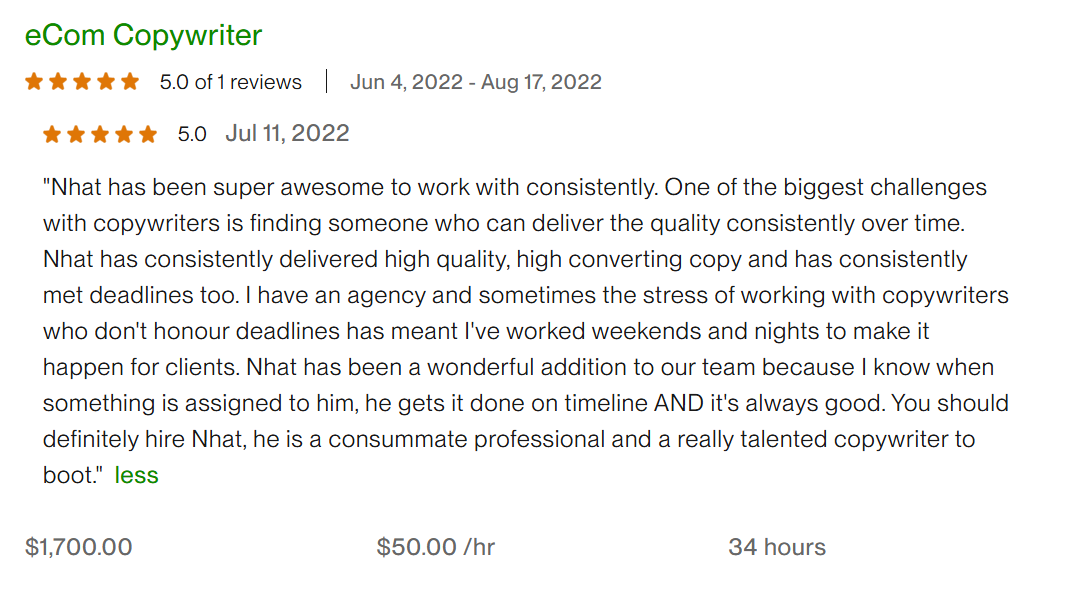
Task: Click the review paragraph about Nhat
Action: pos(520,330)
